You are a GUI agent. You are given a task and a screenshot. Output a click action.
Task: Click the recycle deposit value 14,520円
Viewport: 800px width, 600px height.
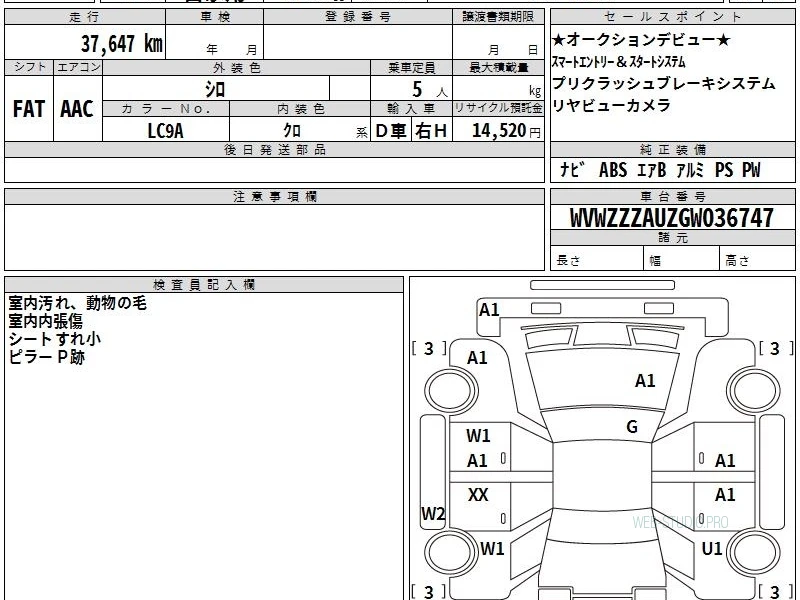[x=506, y=131]
